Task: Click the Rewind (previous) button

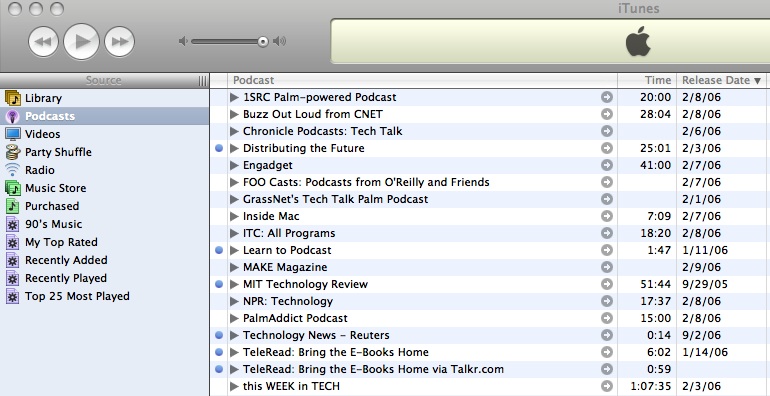Action: 44,42
